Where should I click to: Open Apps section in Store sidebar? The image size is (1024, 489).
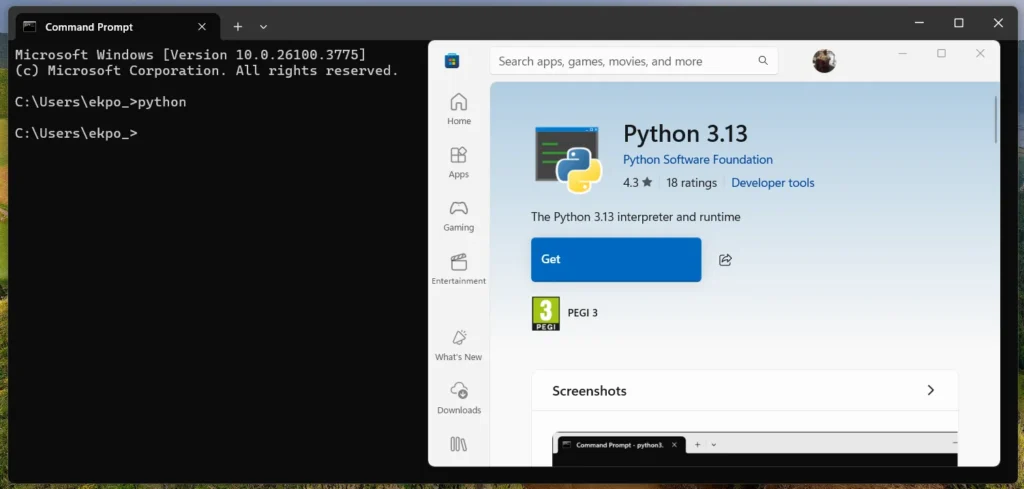click(458, 163)
